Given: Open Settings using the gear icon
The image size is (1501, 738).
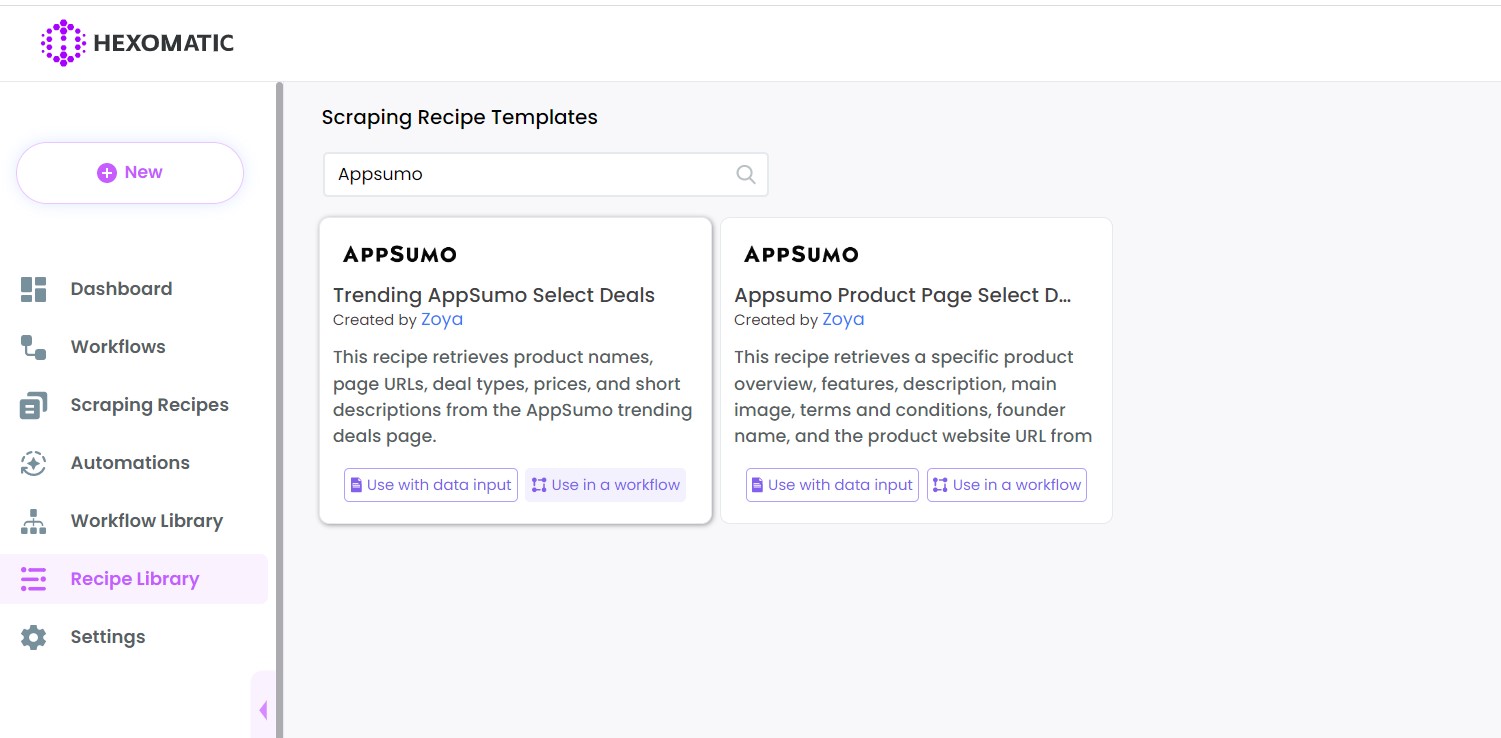Looking at the screenshot, I should (x=33, y=636).
